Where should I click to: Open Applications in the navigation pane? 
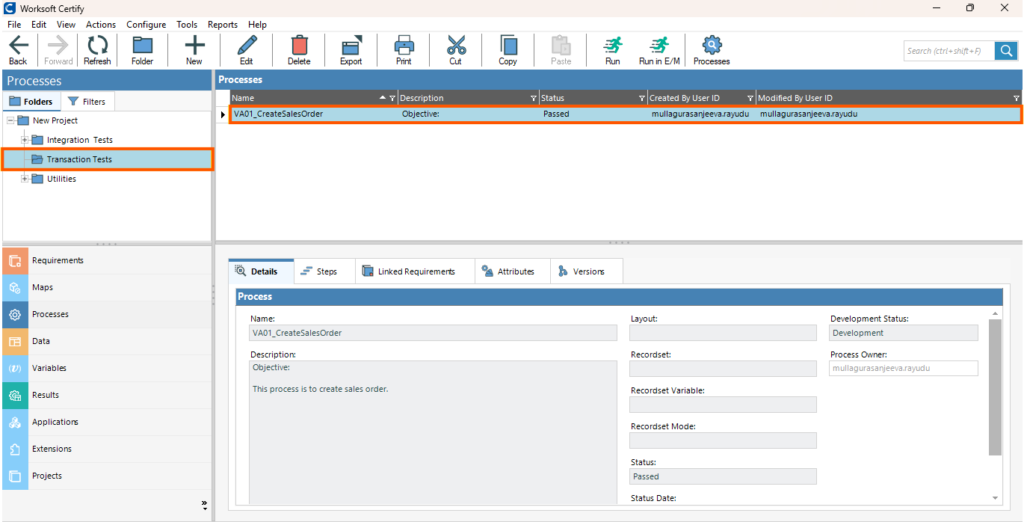click(x=106, y=422)
